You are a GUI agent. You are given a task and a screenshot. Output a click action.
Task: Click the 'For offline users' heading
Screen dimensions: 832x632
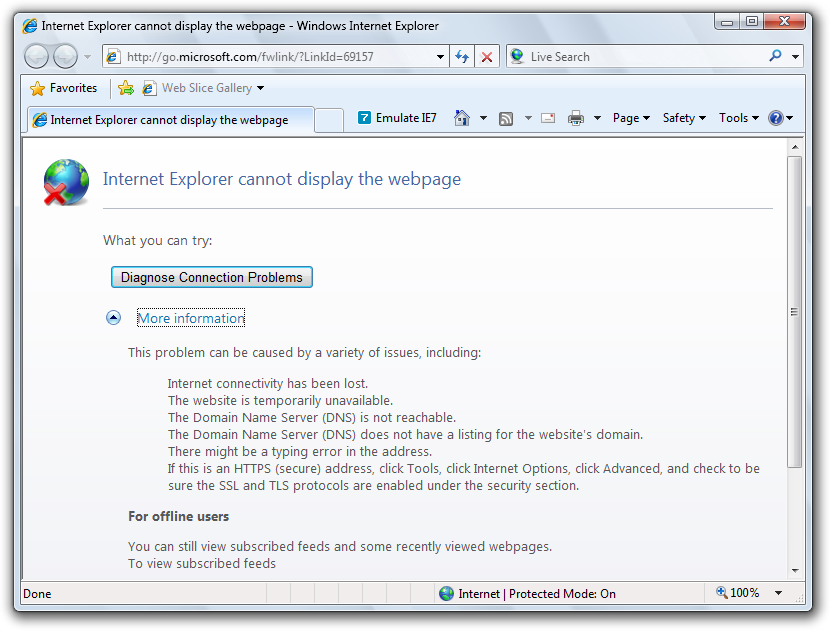(x=178, y=516)
